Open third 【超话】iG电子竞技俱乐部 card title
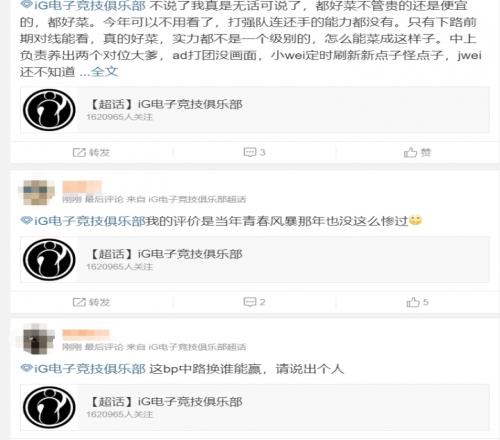The height and width of the screenshot is (440, 500). point(165,402)
